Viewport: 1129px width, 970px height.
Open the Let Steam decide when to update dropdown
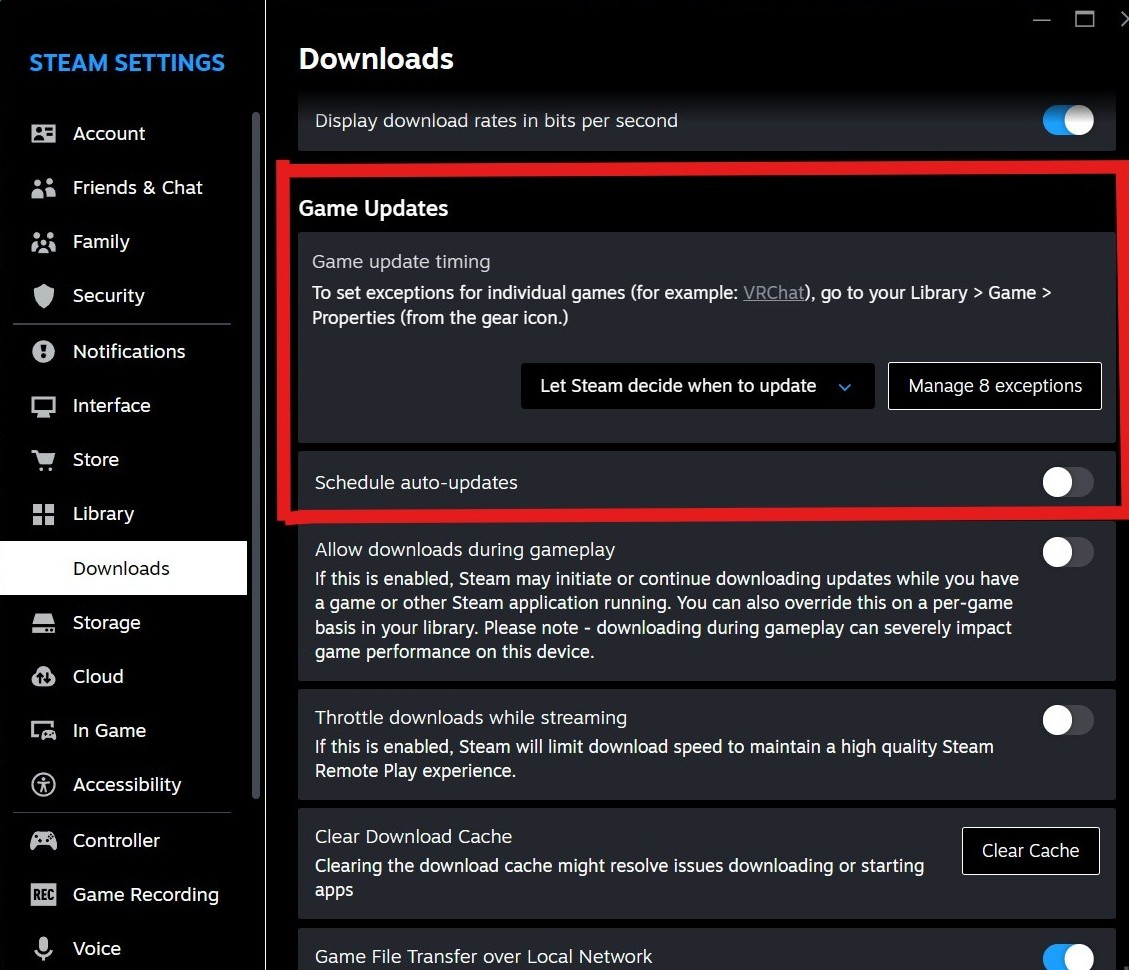click(x=697, y=386)
